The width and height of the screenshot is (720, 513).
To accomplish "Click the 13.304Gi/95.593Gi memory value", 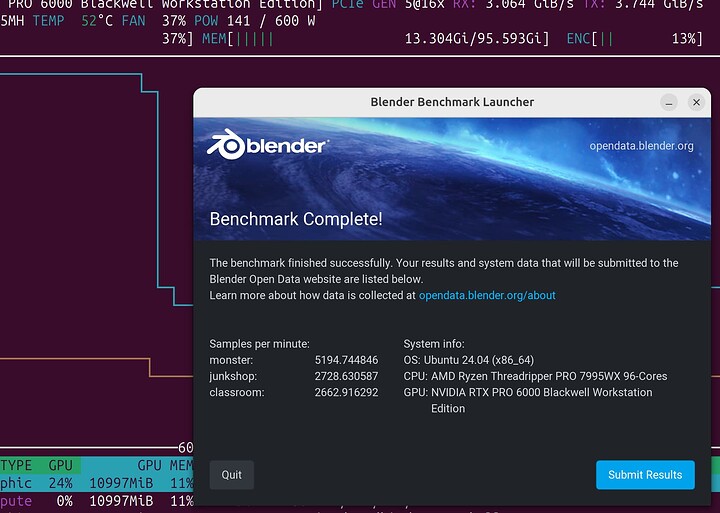I will click(x=472, y=39).
